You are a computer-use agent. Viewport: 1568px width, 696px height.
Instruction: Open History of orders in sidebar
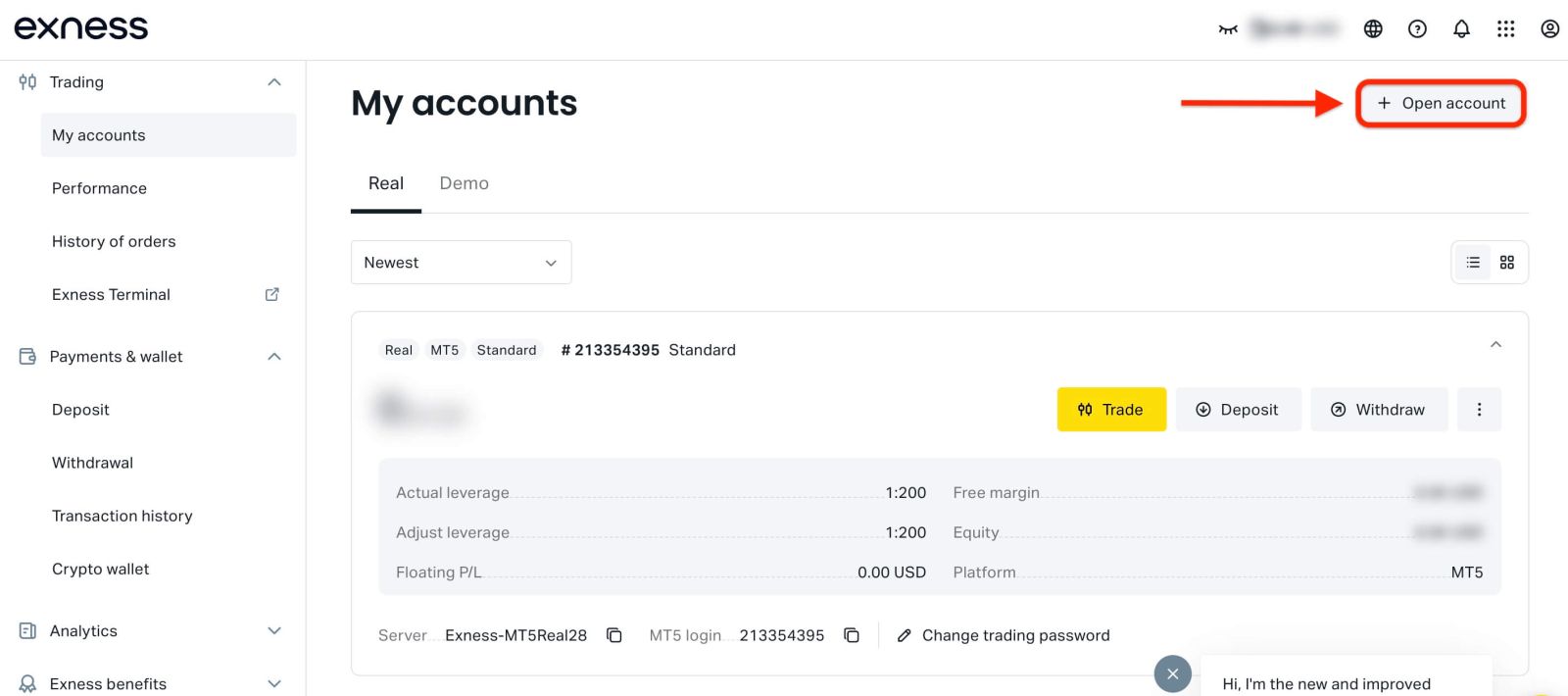click(x=114, y=241)
